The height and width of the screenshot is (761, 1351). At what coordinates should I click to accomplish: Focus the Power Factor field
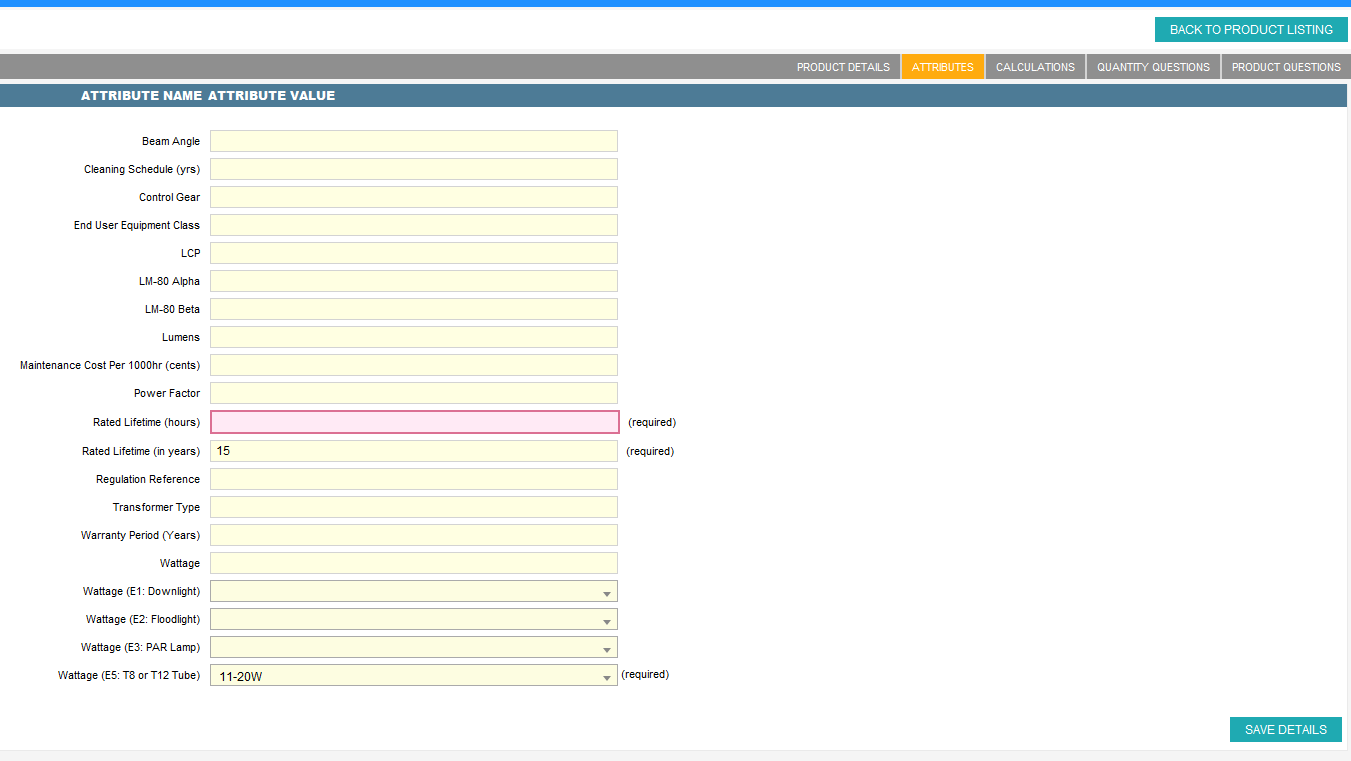point(413,393)
